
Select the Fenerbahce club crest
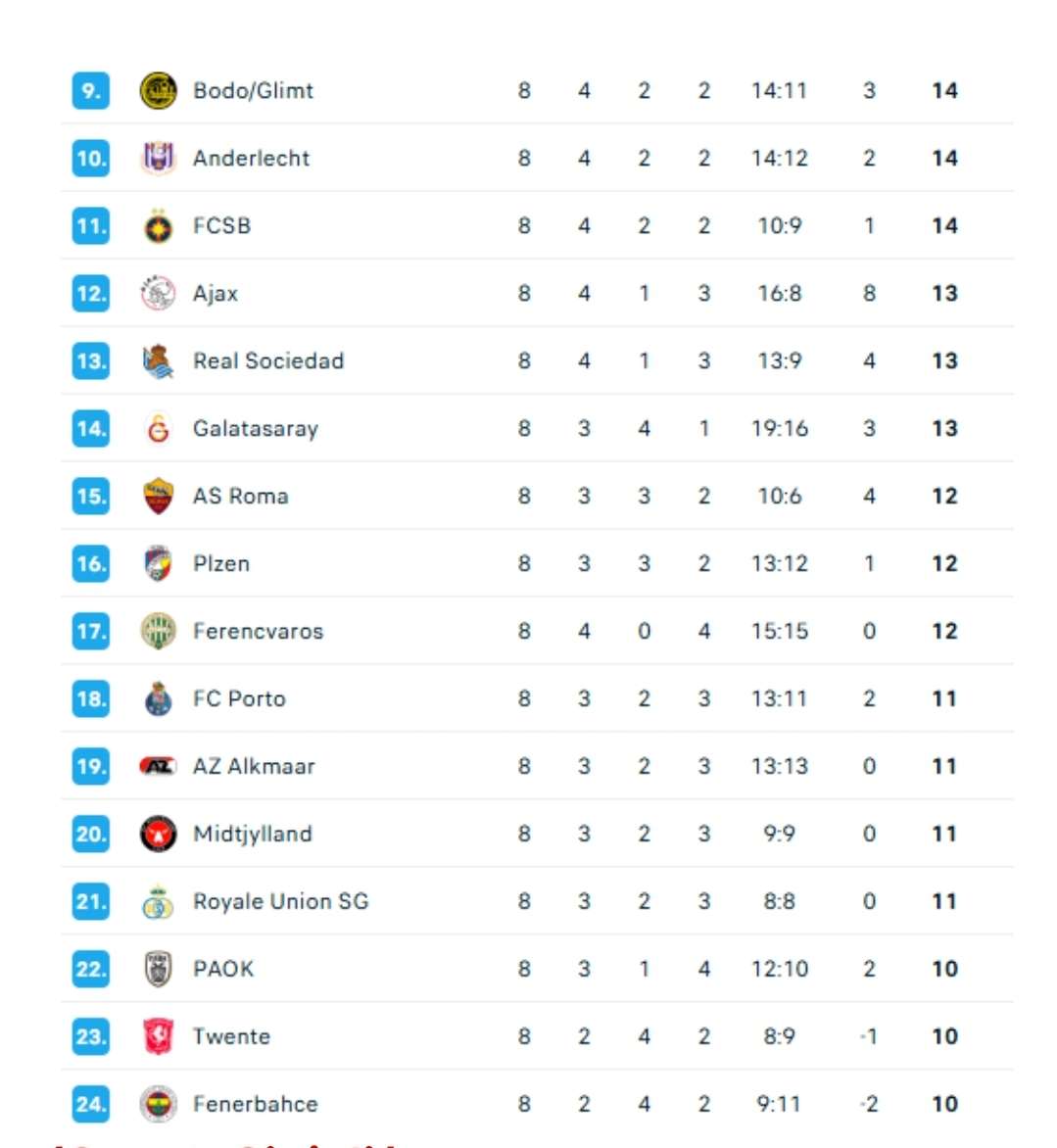point(158,1104)
